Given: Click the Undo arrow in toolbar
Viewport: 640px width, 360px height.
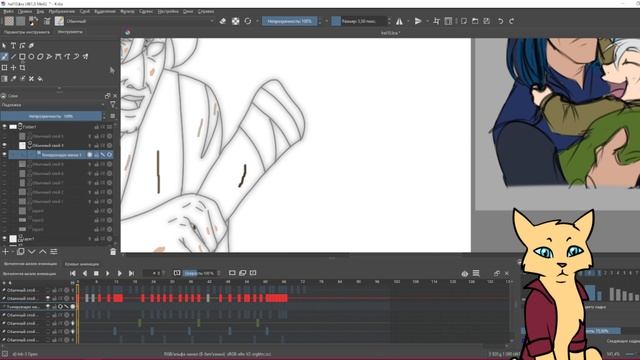Looking at the screenshot, I should [x=500, y=21].
